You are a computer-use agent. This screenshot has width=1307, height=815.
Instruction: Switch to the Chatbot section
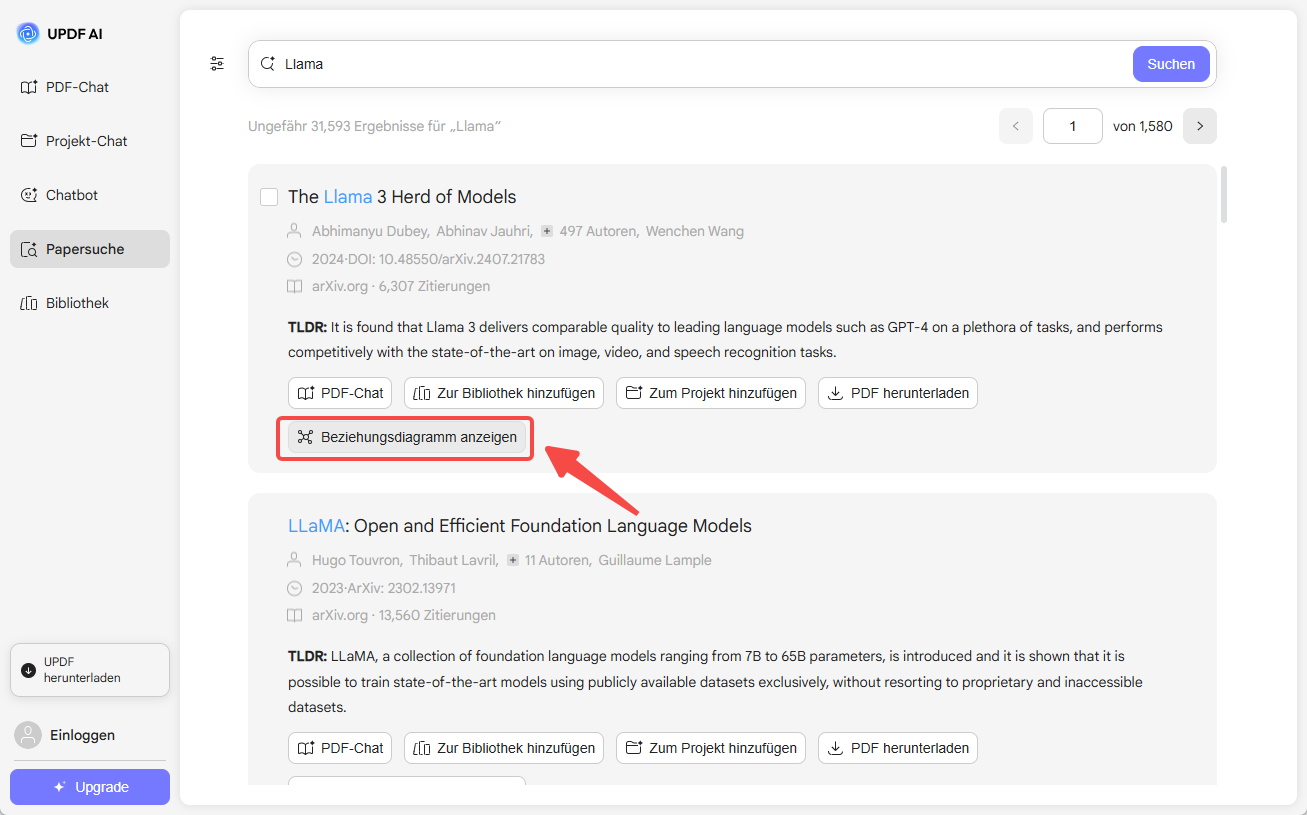pyautogui.click(x=90, y=195)
